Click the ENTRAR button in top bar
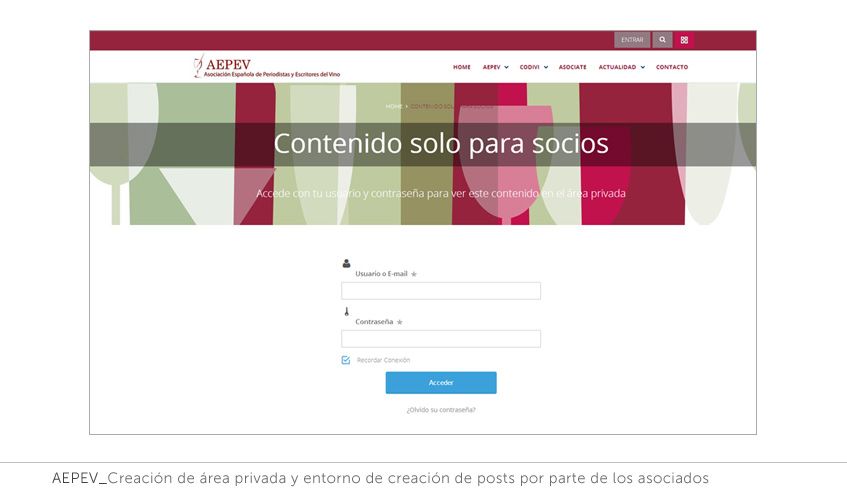 (632, 40)
